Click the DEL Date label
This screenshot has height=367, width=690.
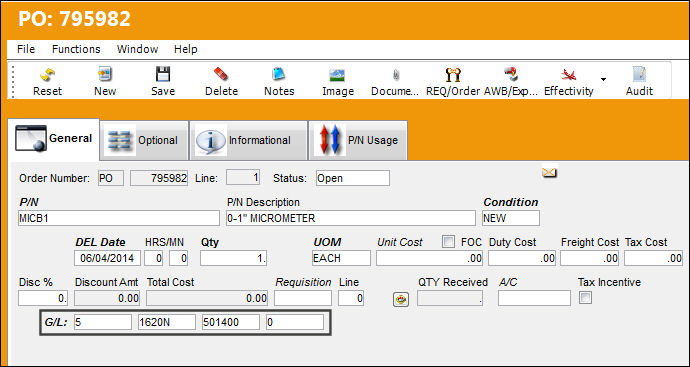[x=100, y=242]
